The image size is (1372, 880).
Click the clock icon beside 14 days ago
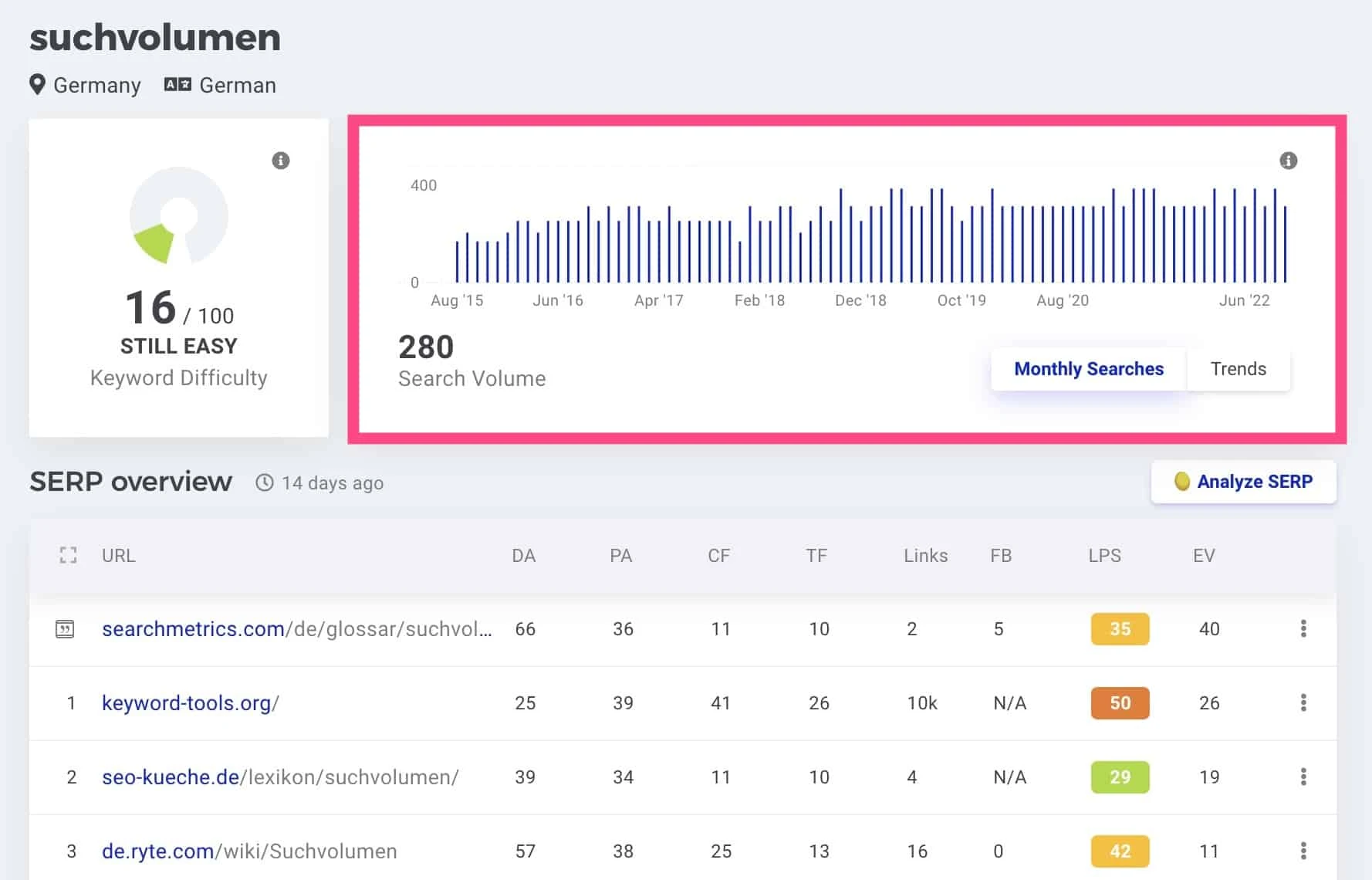click(x=265, y=482)
